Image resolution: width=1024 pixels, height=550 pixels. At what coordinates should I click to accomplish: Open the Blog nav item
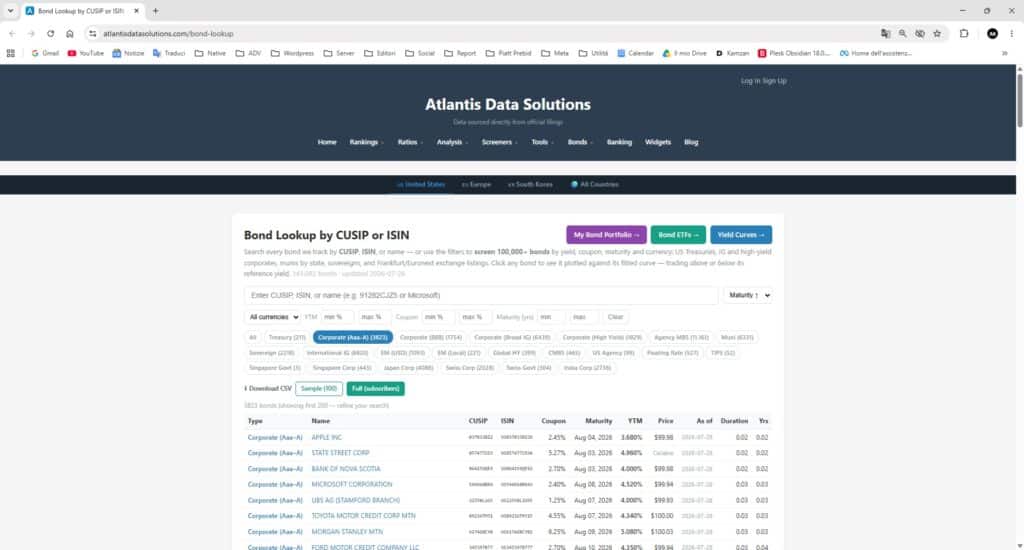691,142
